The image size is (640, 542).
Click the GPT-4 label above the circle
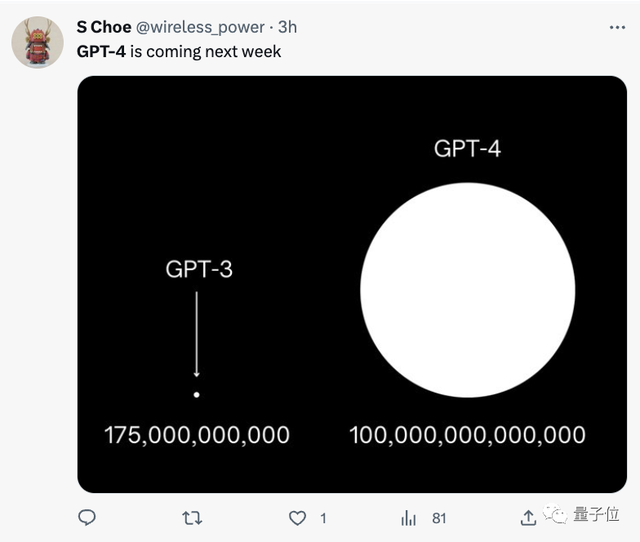coord(467,149)
